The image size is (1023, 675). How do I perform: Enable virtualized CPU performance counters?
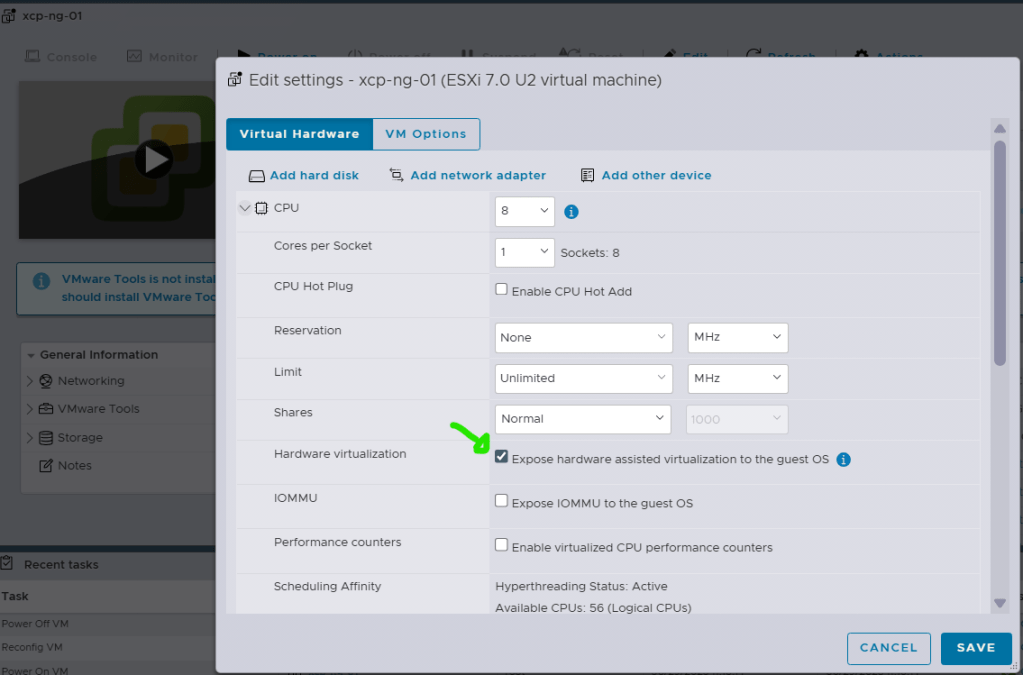coord(502,546)
